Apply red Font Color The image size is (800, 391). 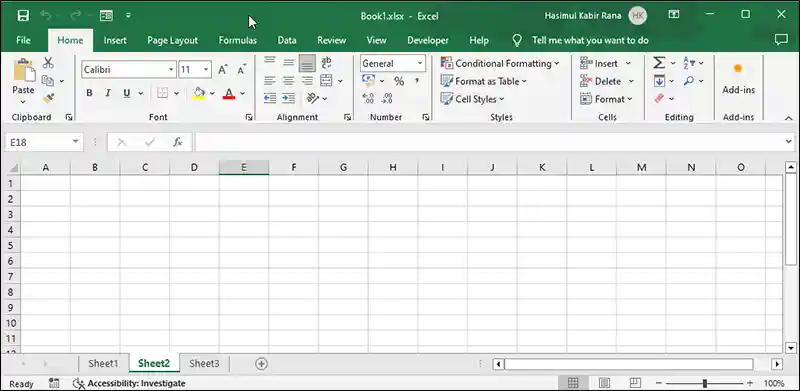(x=229, y=93)
